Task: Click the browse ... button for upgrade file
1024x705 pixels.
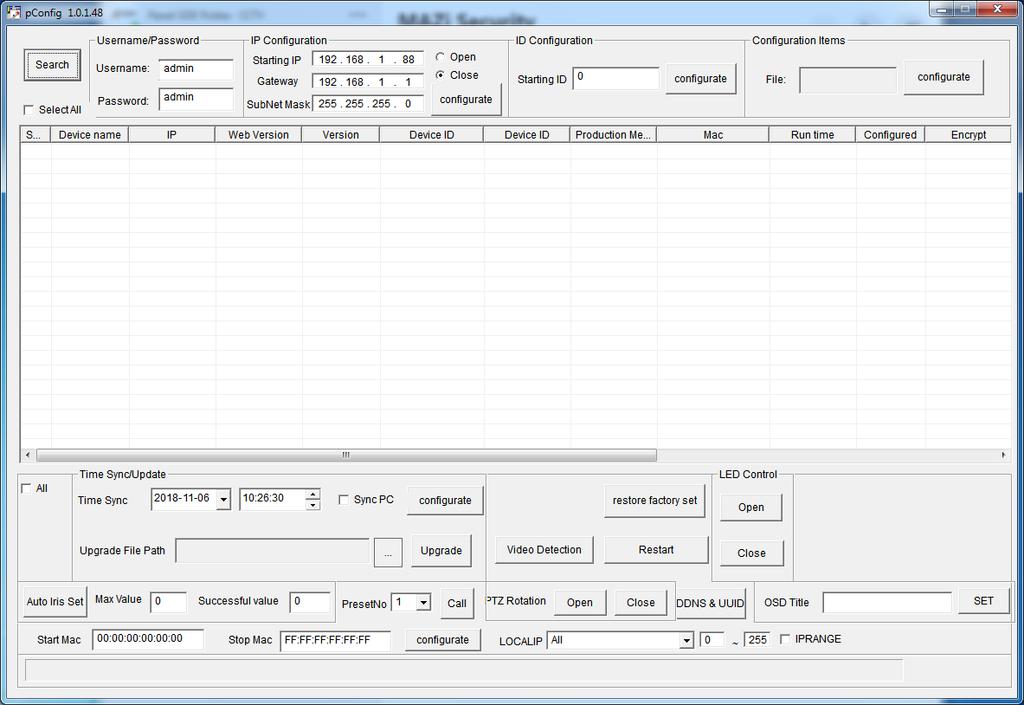Action: [x=388, y=553]
